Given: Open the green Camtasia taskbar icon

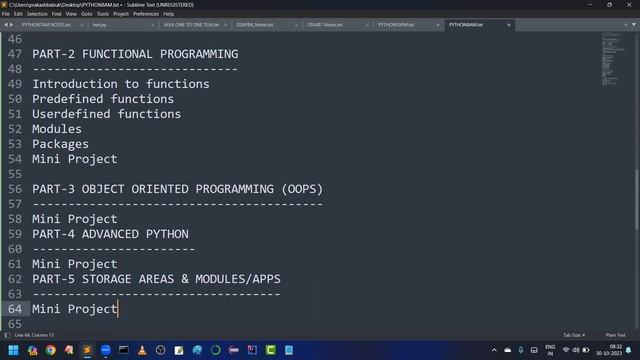Looking at the screenshot, I should click(270, 350).
